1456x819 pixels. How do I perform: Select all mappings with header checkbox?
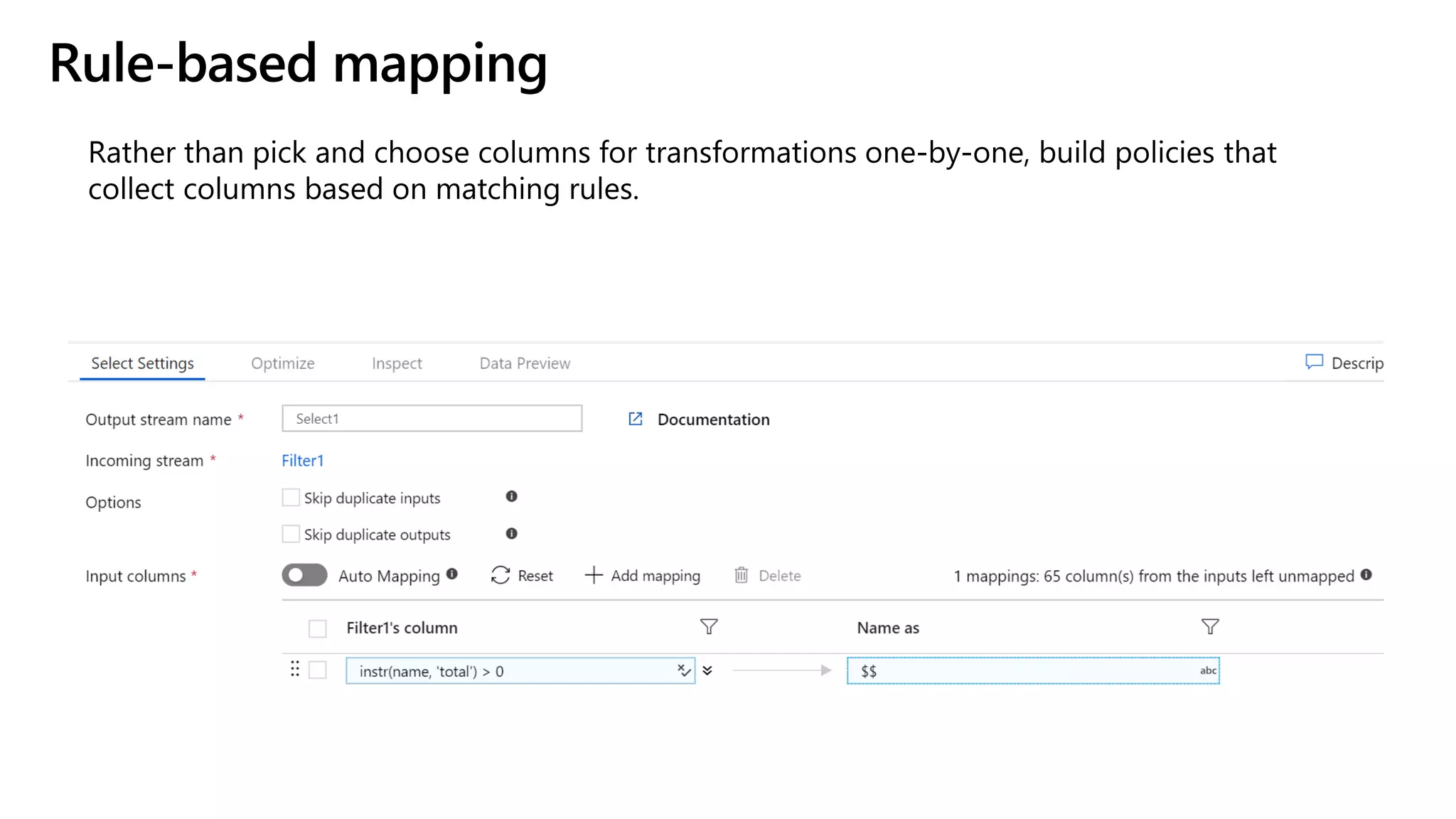click(318, 628)
